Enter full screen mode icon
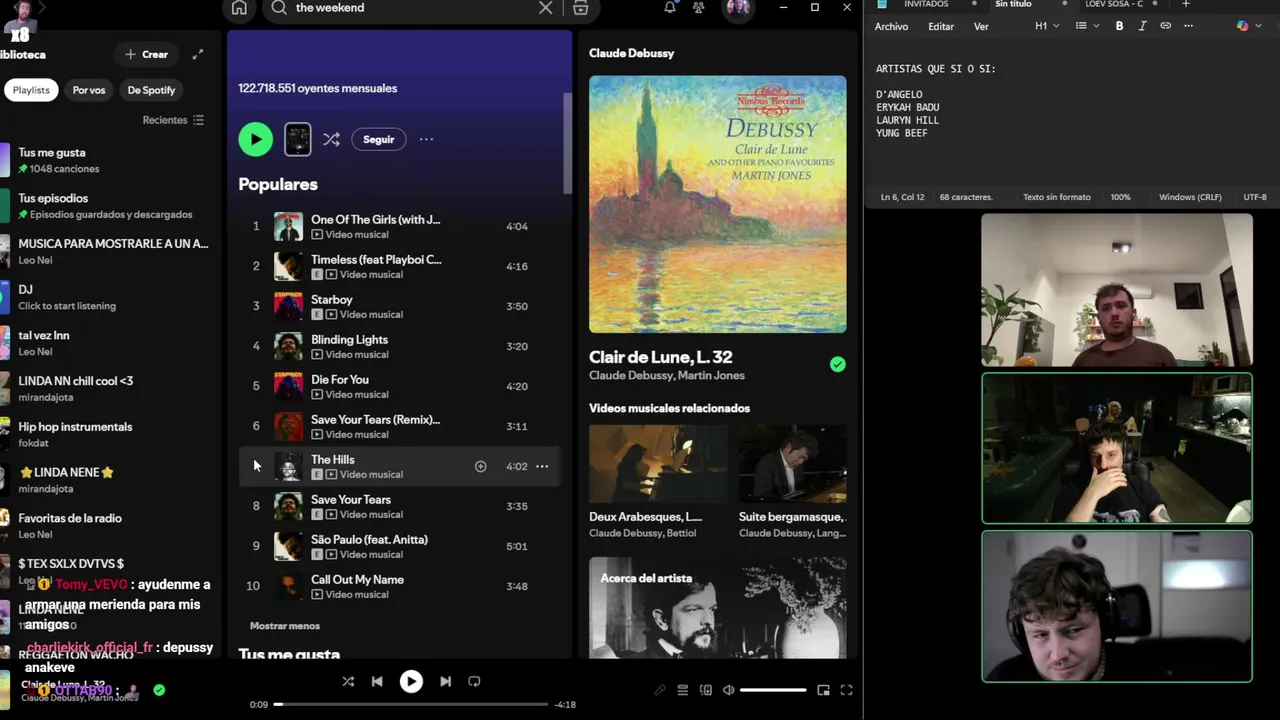 (x=846, y=690)
